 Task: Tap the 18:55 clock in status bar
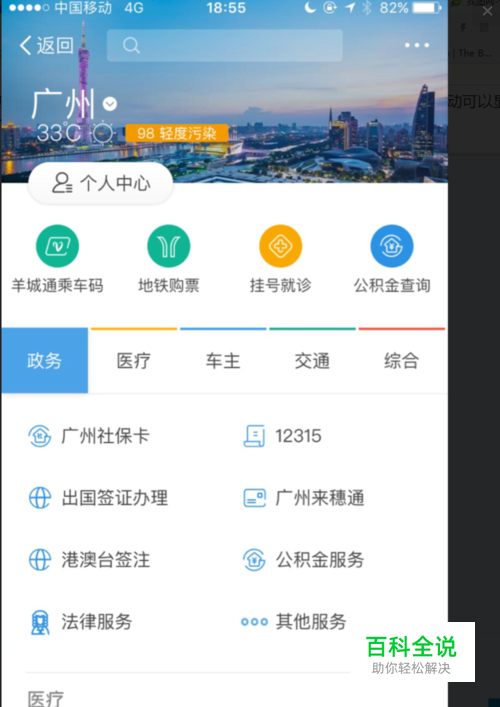coord(226,8)
